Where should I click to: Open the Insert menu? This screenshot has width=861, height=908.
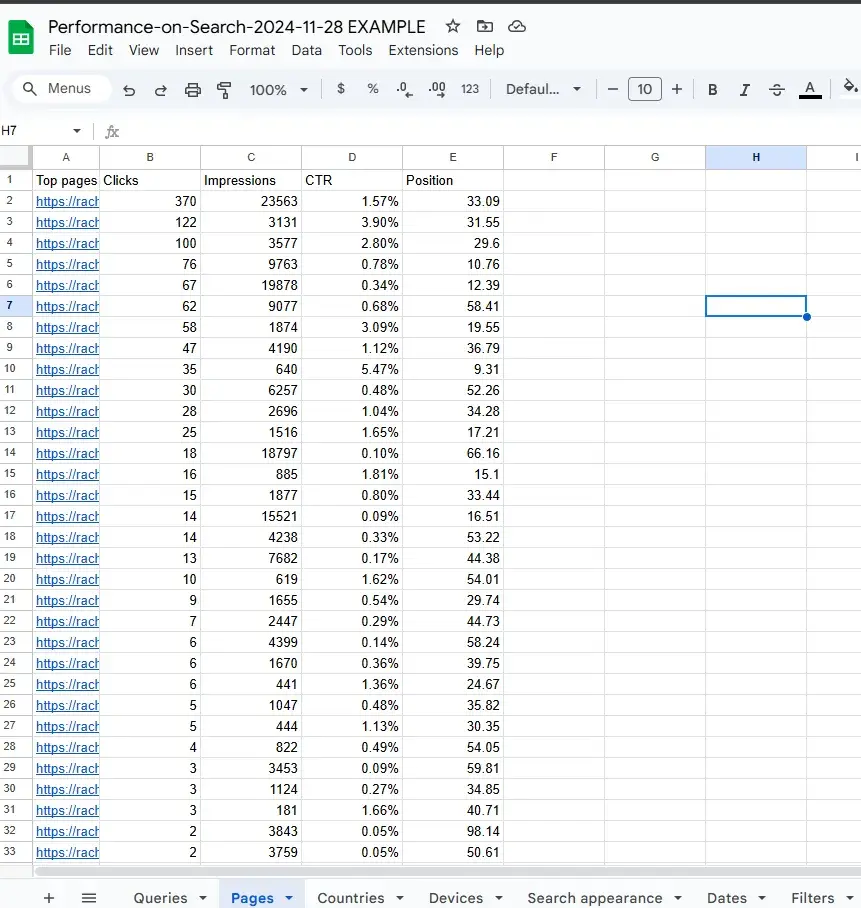pos(194,50)
